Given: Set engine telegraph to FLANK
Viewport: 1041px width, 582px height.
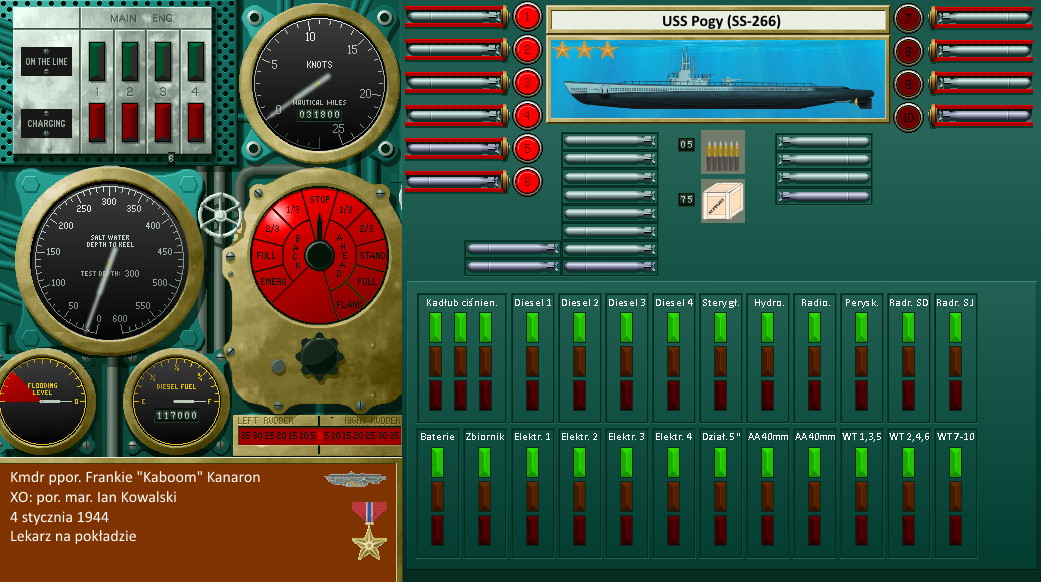Looking at the screenshot, I should click(x=345, y=303).
